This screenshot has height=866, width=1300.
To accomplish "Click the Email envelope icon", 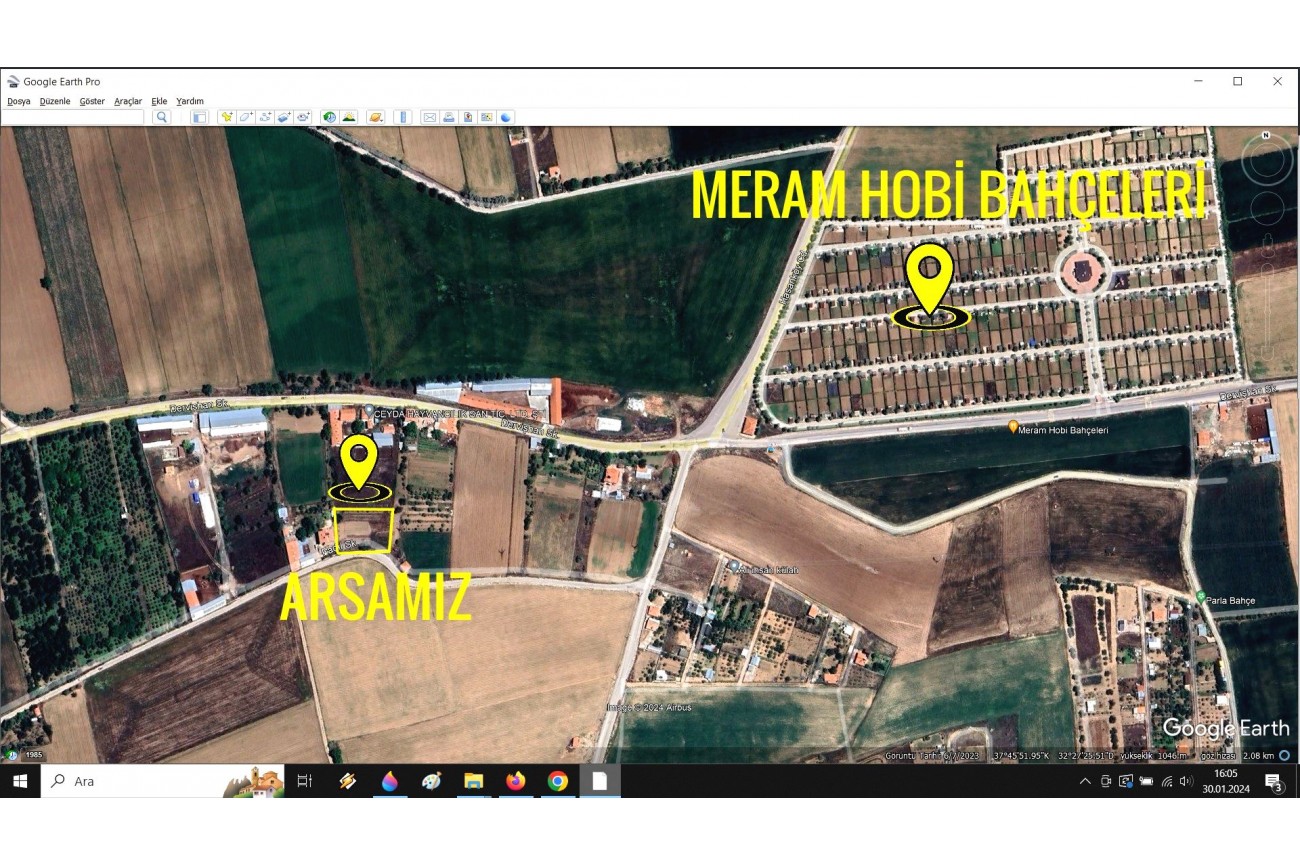I will (x=429, y=117).
